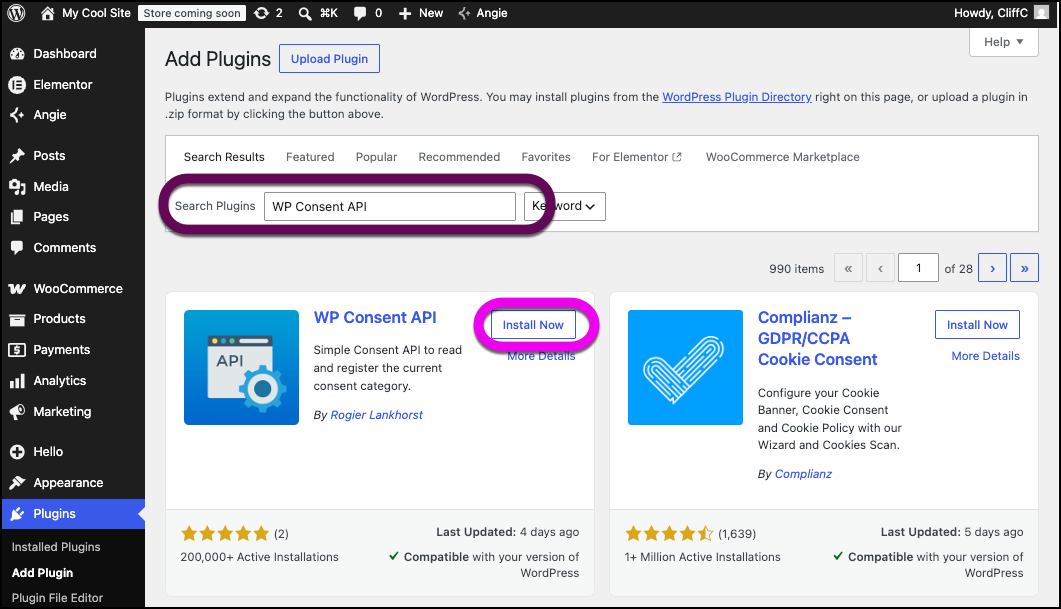Screen dimensions: 1061x609
Task: Open Plugin File Editor submenu item
Action: (x=58, y=598)
